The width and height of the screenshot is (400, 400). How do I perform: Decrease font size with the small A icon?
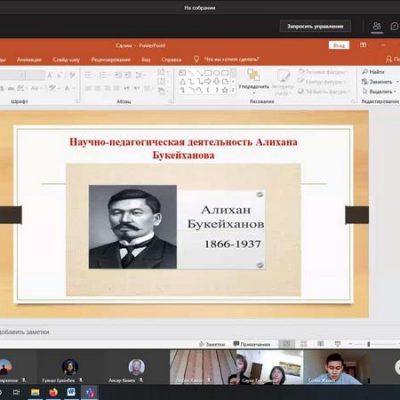60,76
